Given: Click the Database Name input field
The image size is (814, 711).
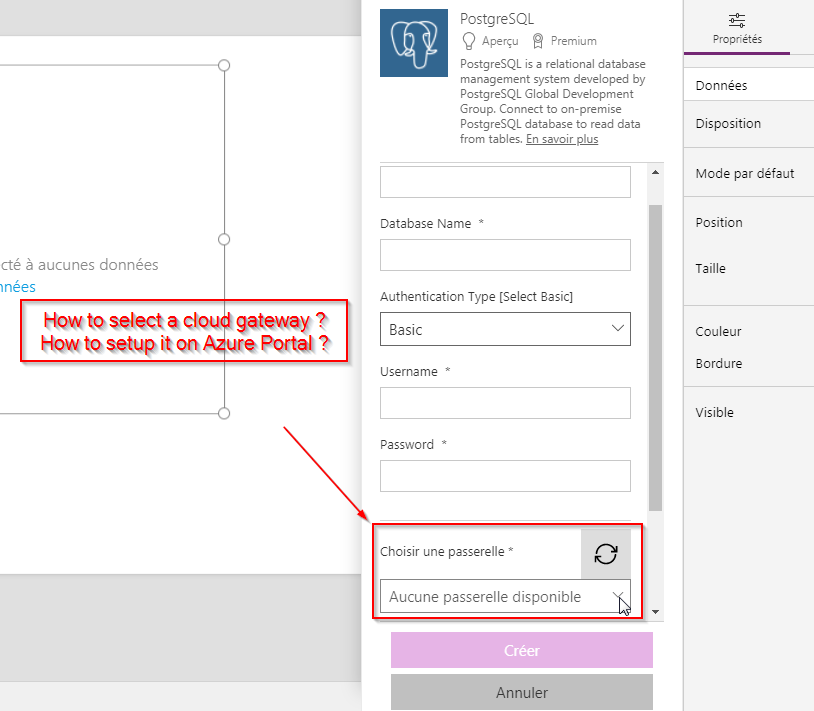Looking at the screenshot, I should point(505,255).
